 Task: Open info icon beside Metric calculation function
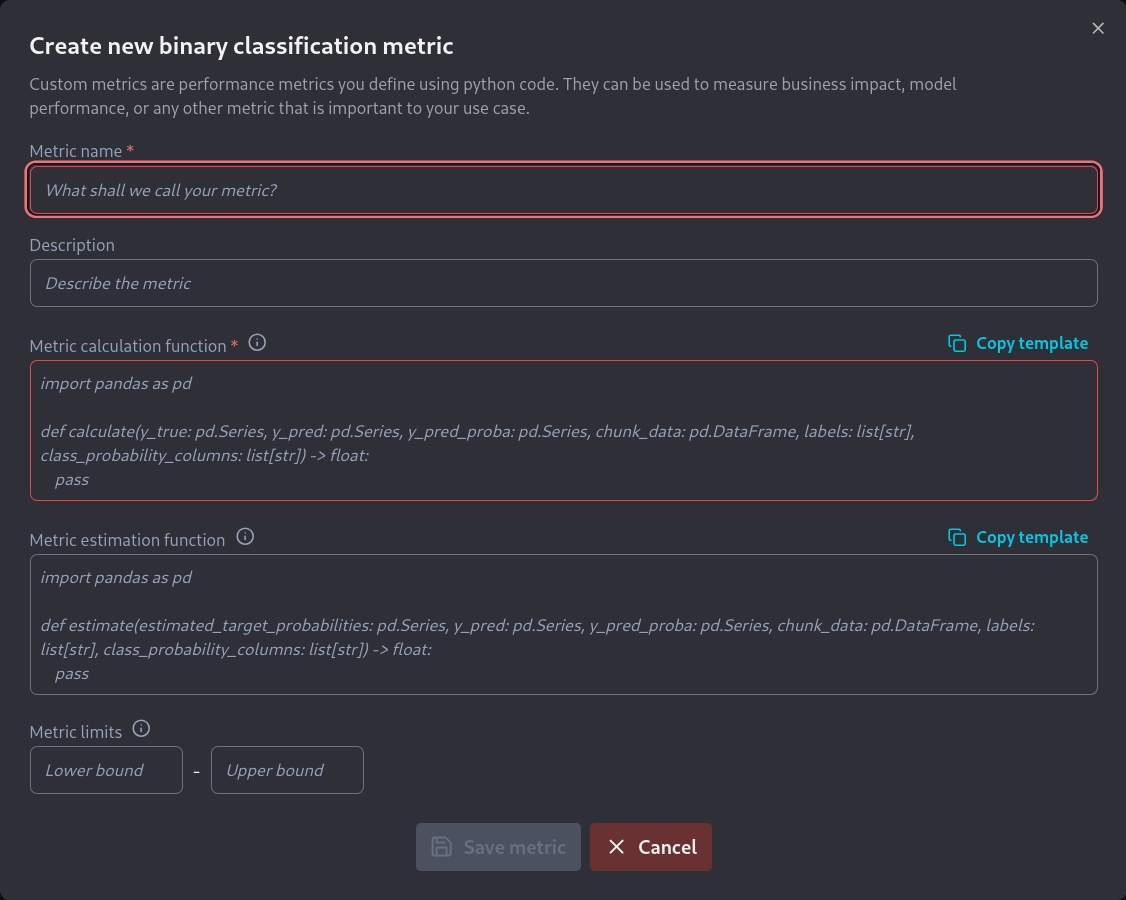tap(257, 343)
